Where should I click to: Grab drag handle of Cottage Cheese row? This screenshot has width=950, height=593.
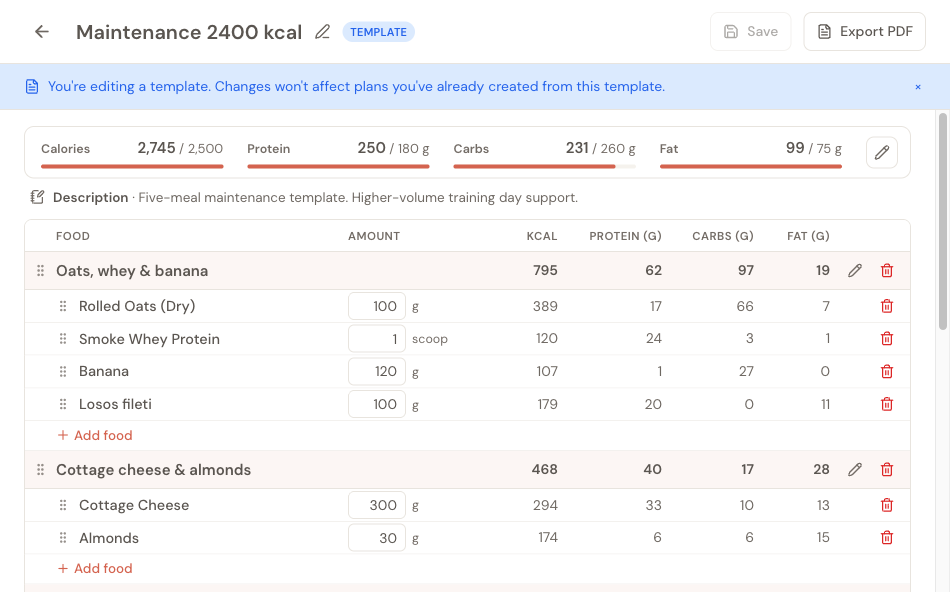(x=63, y=505)
